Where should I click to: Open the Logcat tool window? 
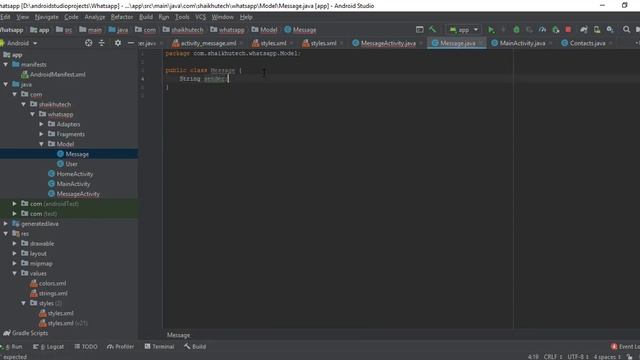click(49, 347)
